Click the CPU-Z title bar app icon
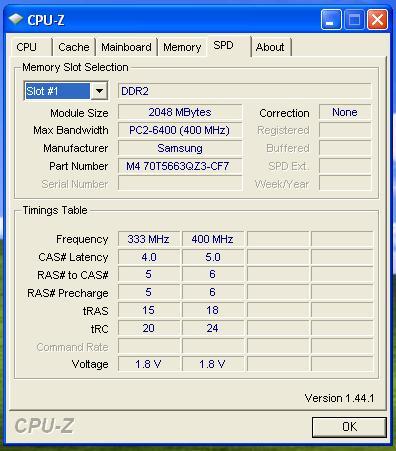 [15, 19]
